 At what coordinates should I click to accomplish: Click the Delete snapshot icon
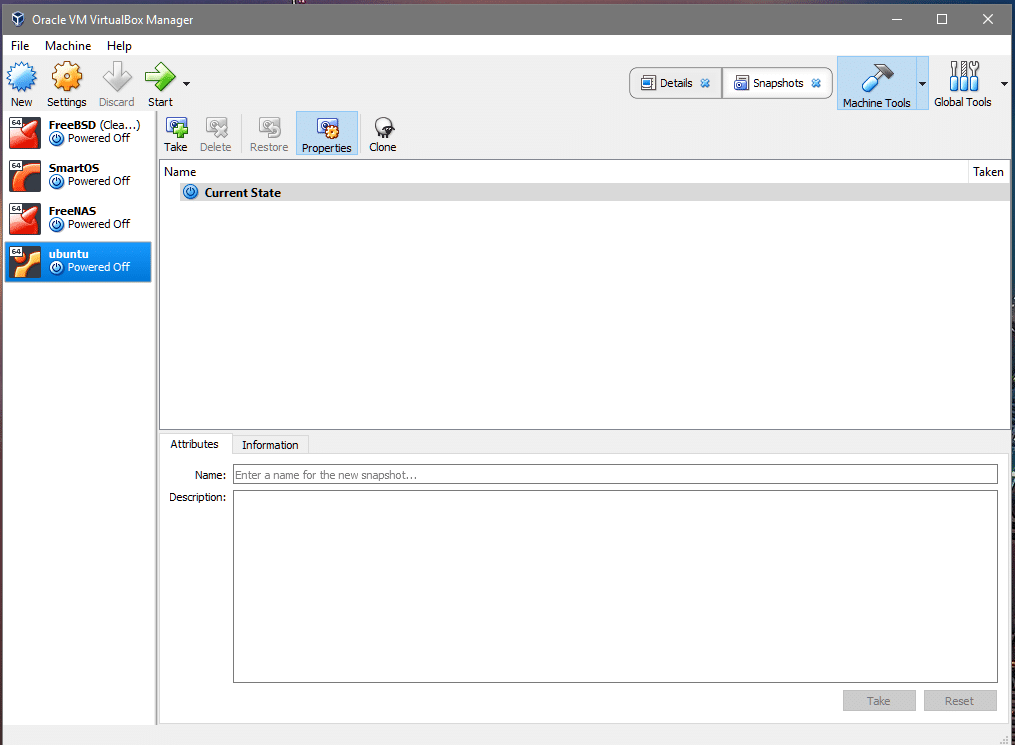tap(216, 128)
